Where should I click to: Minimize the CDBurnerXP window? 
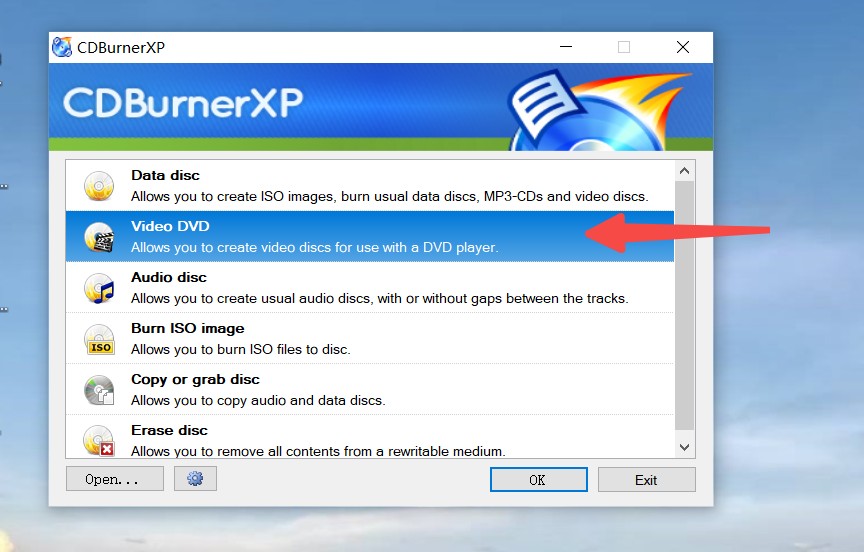pyautogui.click(x=566, y=47)
